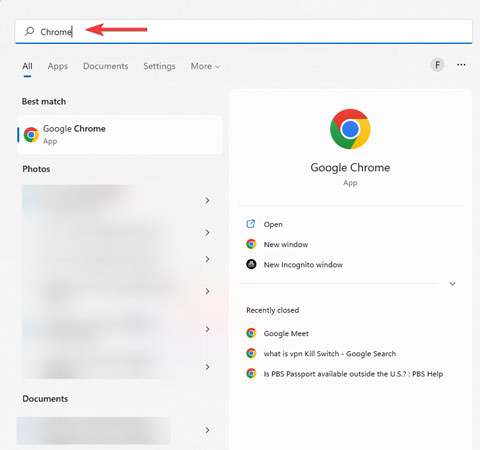Click the Open external-link icon
This screenshot has width=480, height=450.
[251, 224]
